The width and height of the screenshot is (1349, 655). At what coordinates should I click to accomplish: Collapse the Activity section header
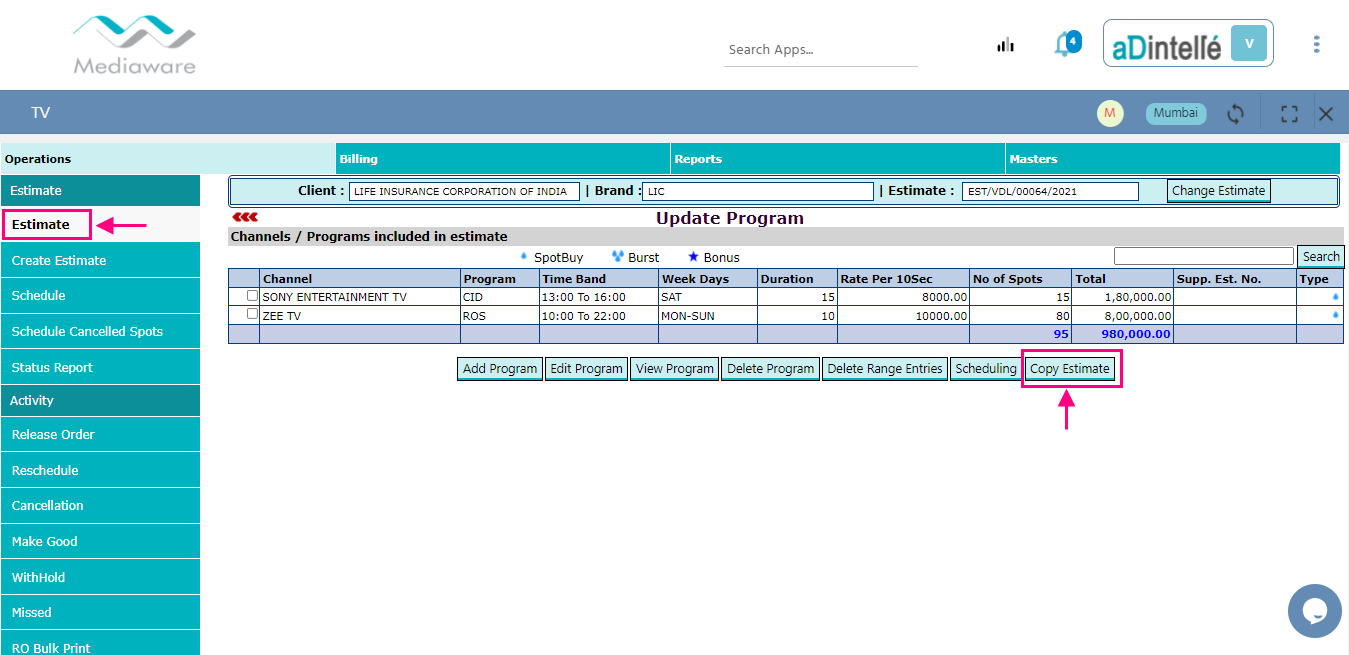100,400
